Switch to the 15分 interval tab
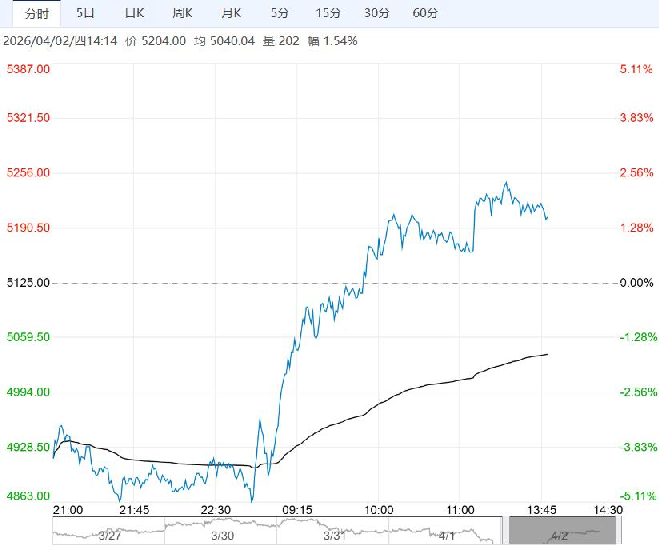This screenshot has height=547, width=659. click(327, 13)
